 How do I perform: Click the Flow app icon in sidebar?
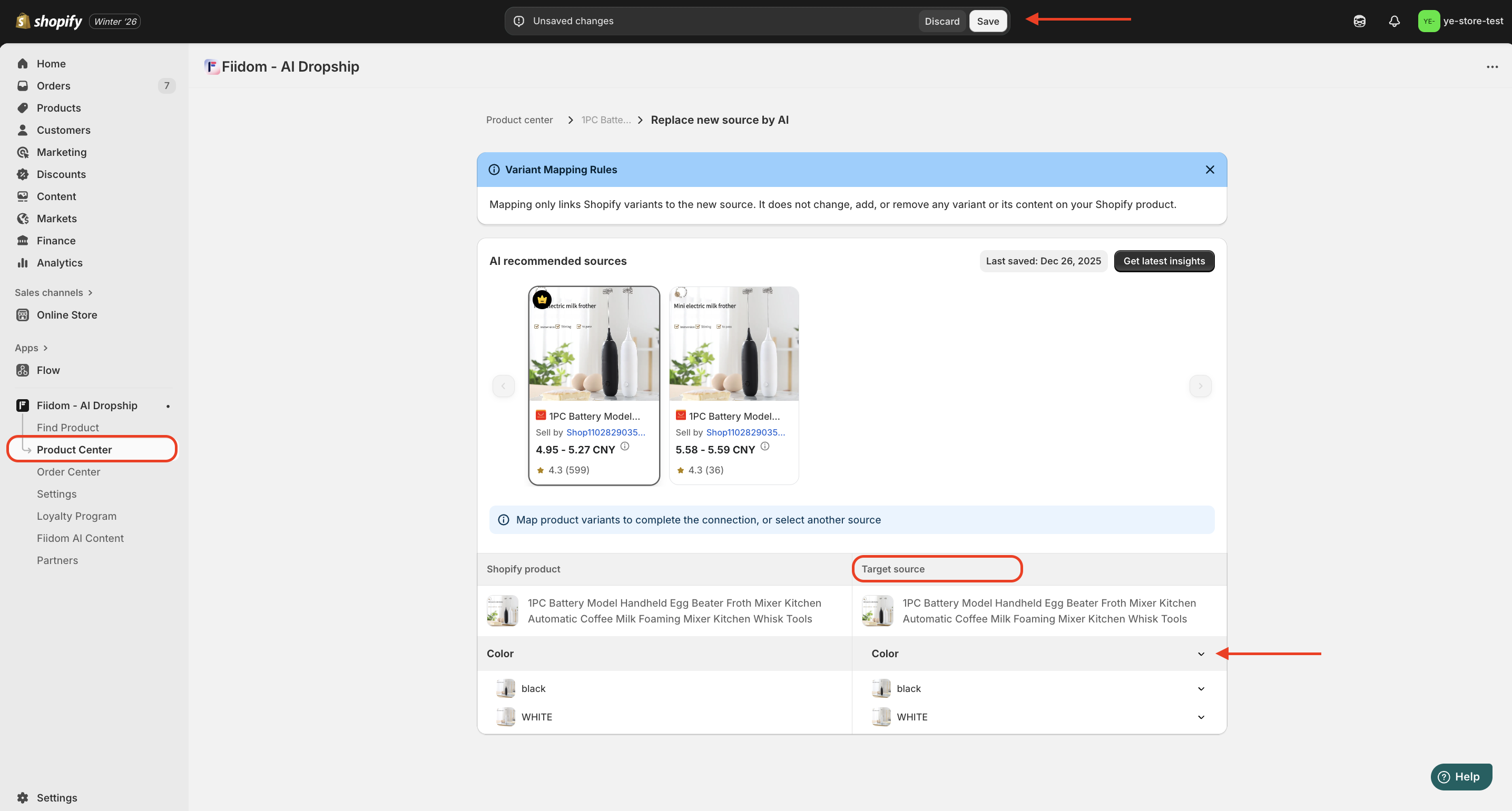coord(22,370)
